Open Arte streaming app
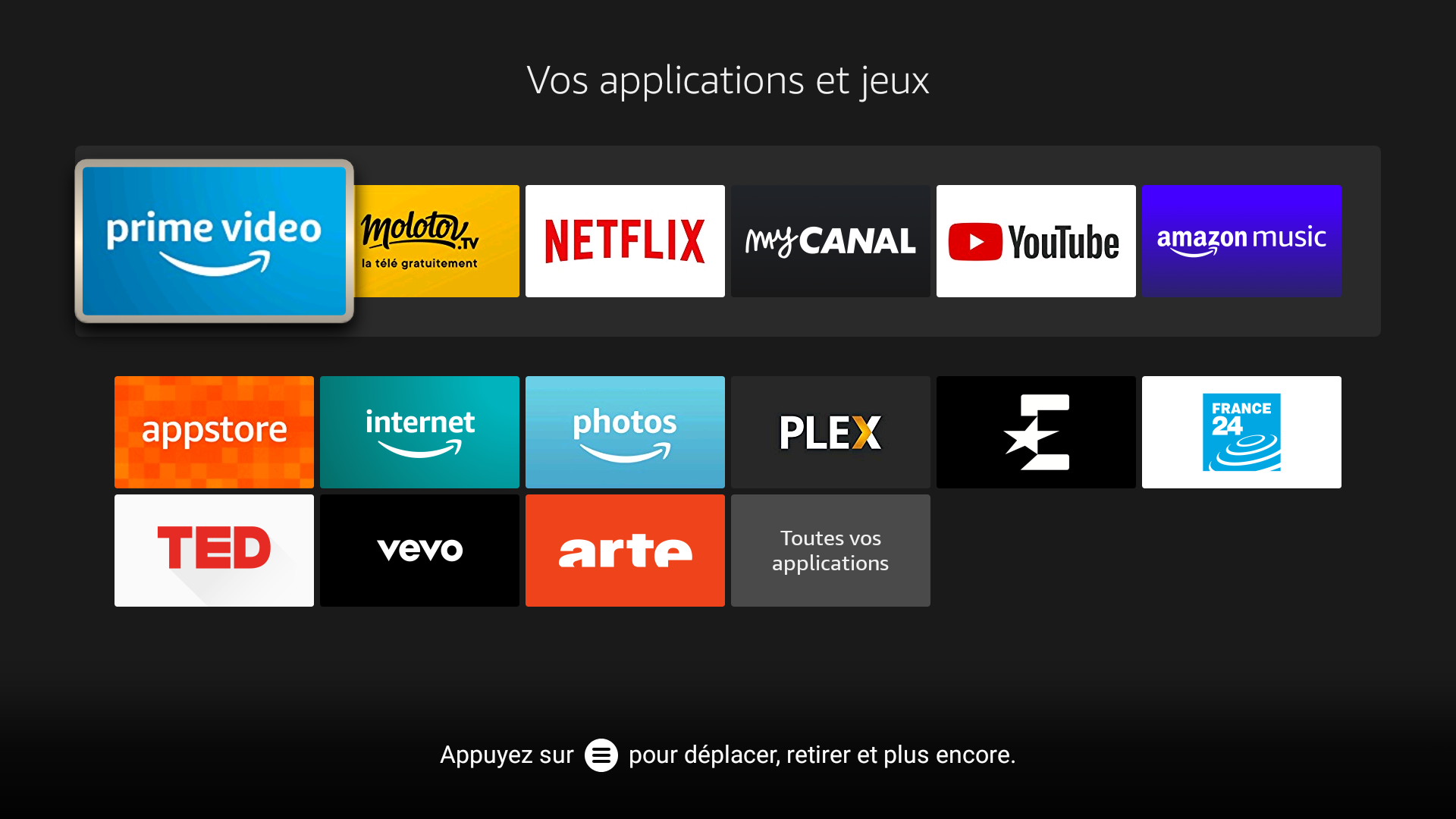Screen dimensions: 1456x819 coord(625,550)
